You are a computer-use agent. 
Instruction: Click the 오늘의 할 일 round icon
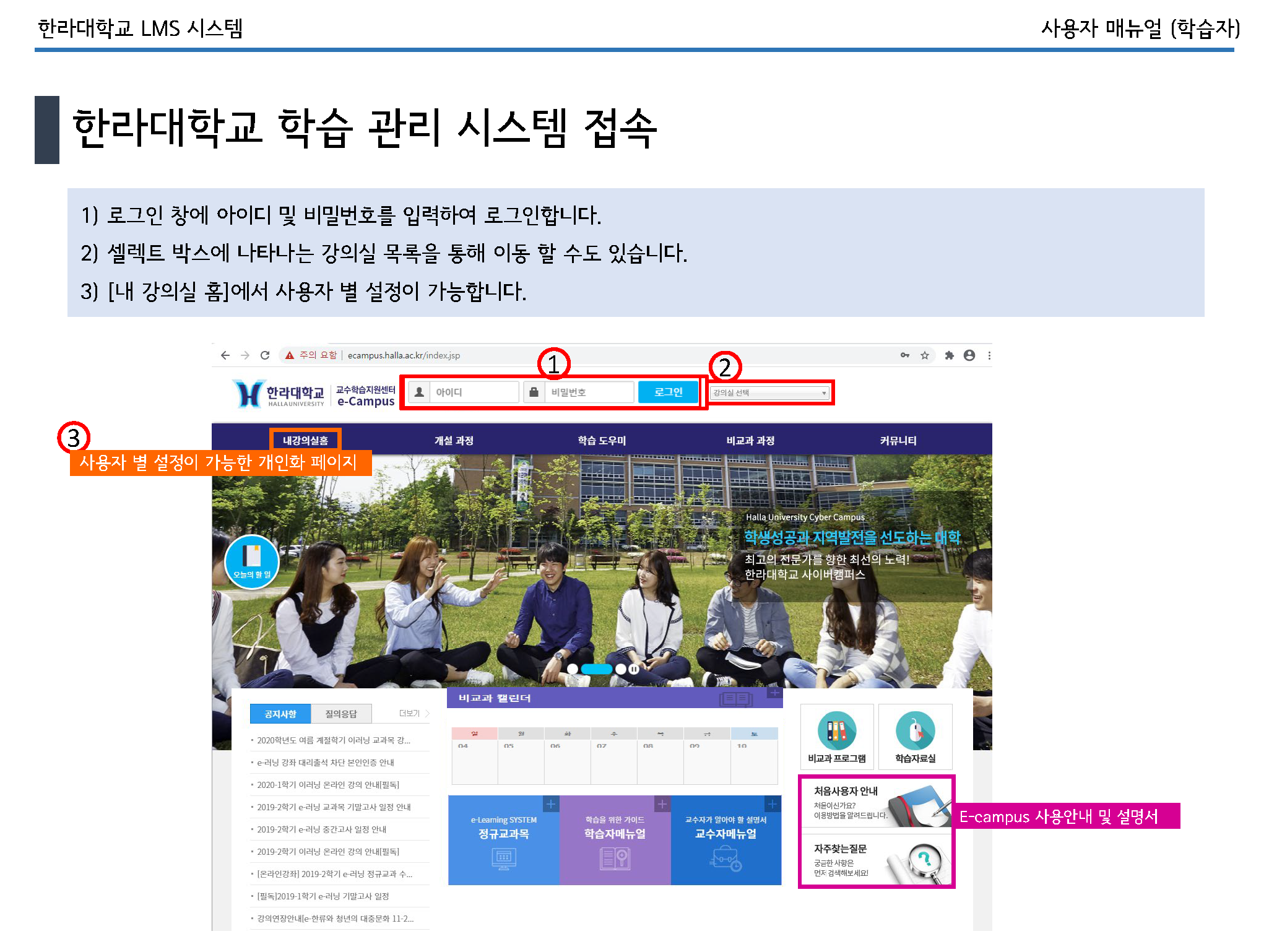pos(251,561)
